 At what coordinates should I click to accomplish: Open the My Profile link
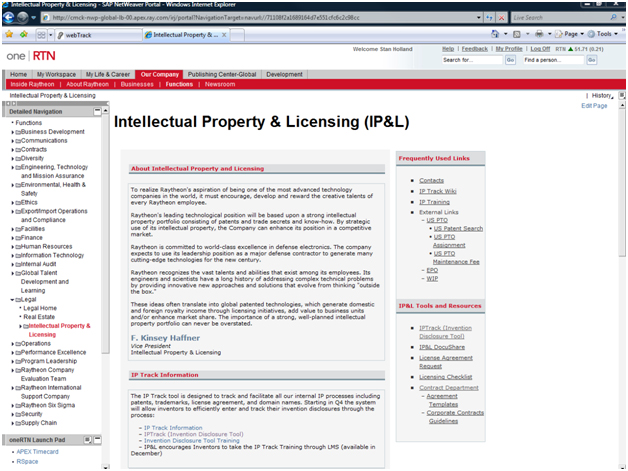[509, 49]
